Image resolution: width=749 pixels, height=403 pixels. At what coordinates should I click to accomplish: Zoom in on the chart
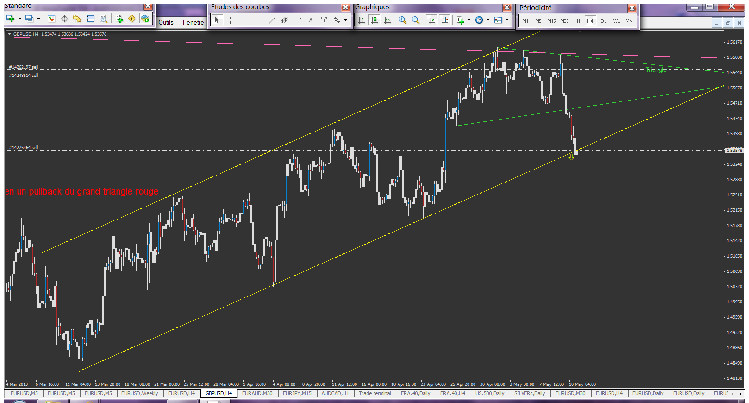(402, 20)
